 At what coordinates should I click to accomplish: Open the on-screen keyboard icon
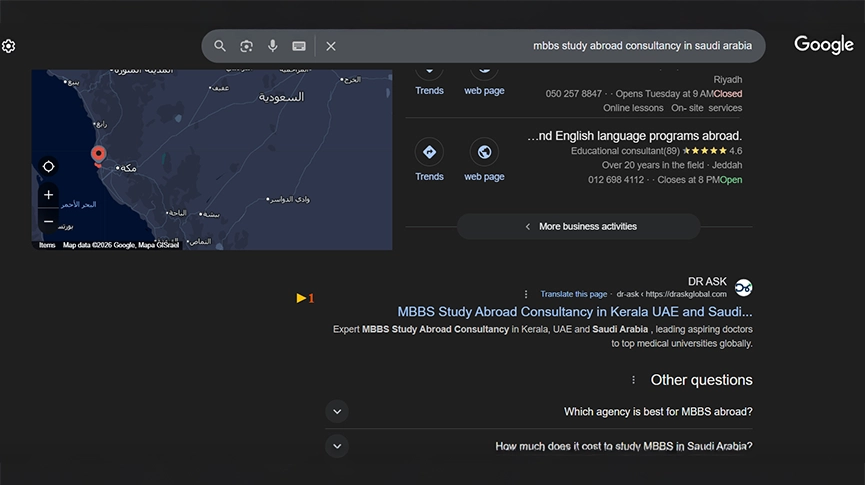tap(298, 46)
